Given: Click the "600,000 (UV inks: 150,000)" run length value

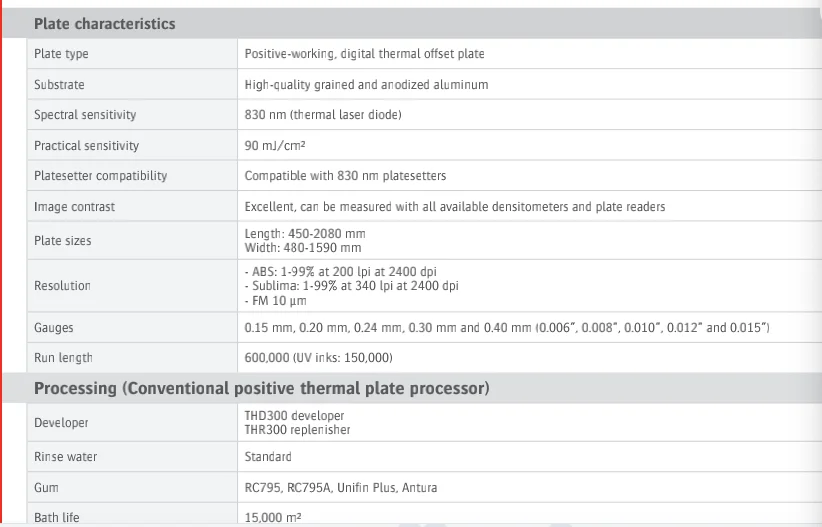Looking at the screenshot, I should 318,358.
